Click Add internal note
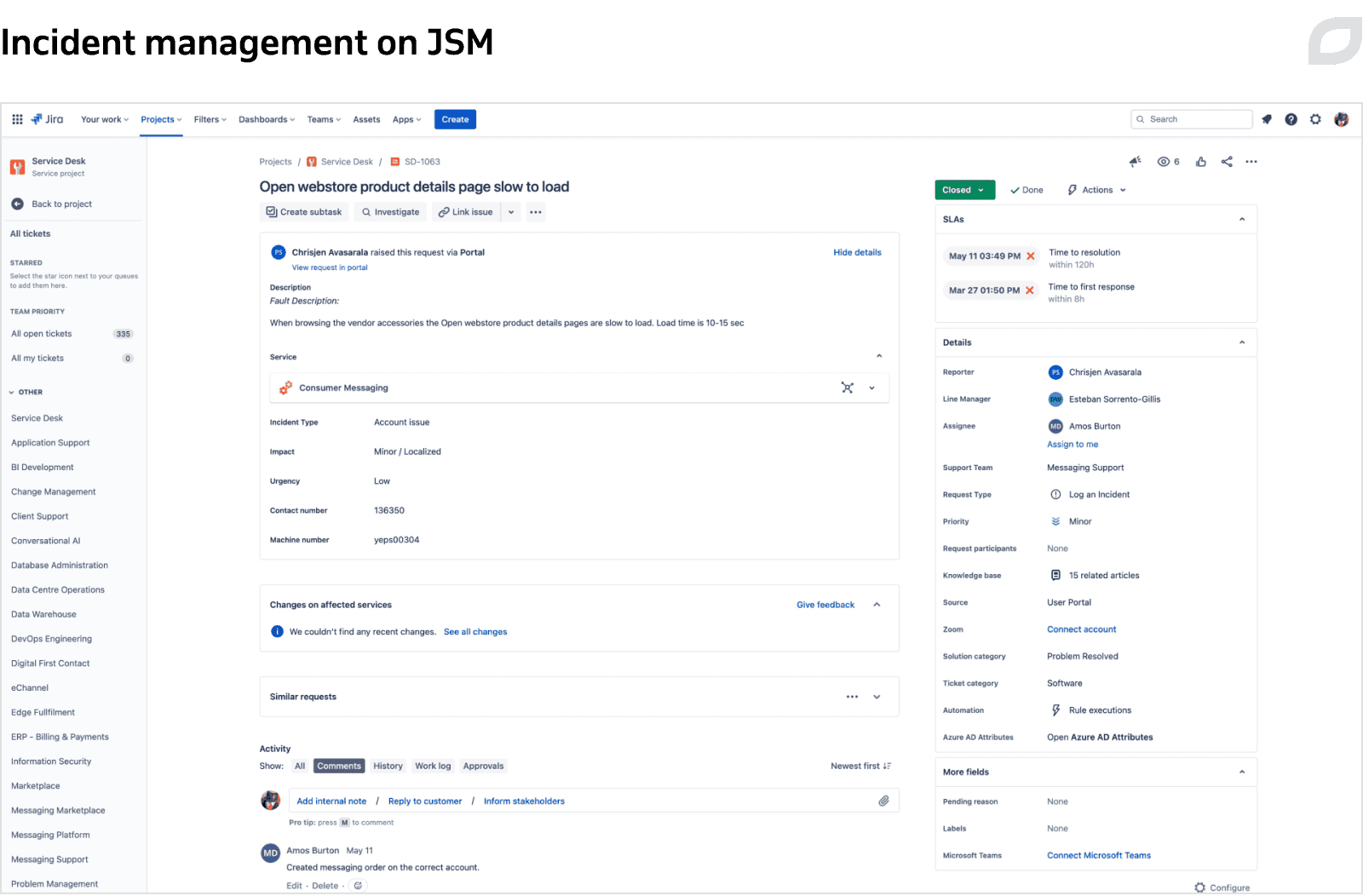The image size is (1363, 896). pyautogui.click(x=331, y=801)
